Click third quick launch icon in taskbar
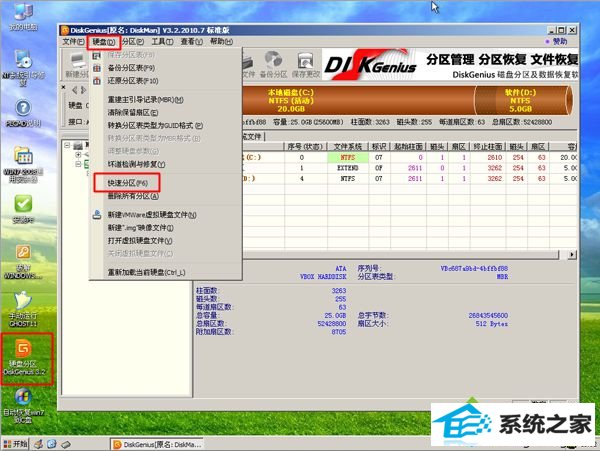 point(66,444)
